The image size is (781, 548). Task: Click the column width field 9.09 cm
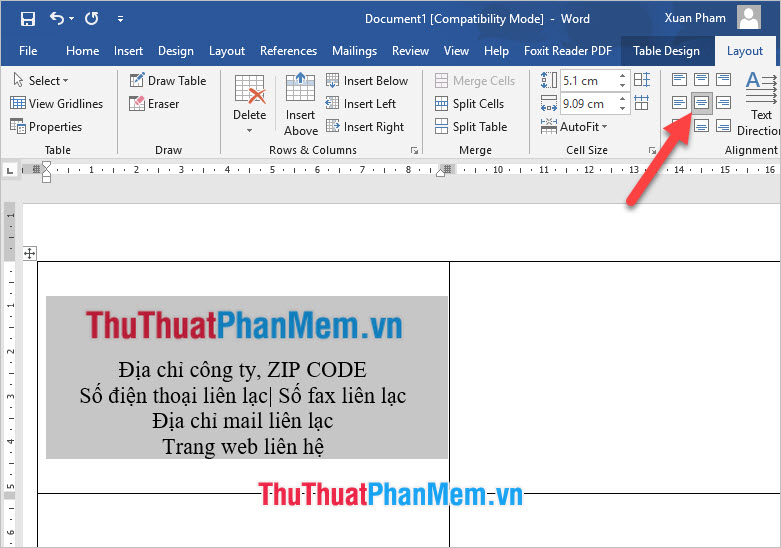pyautogui.click(x=589, y=104)
